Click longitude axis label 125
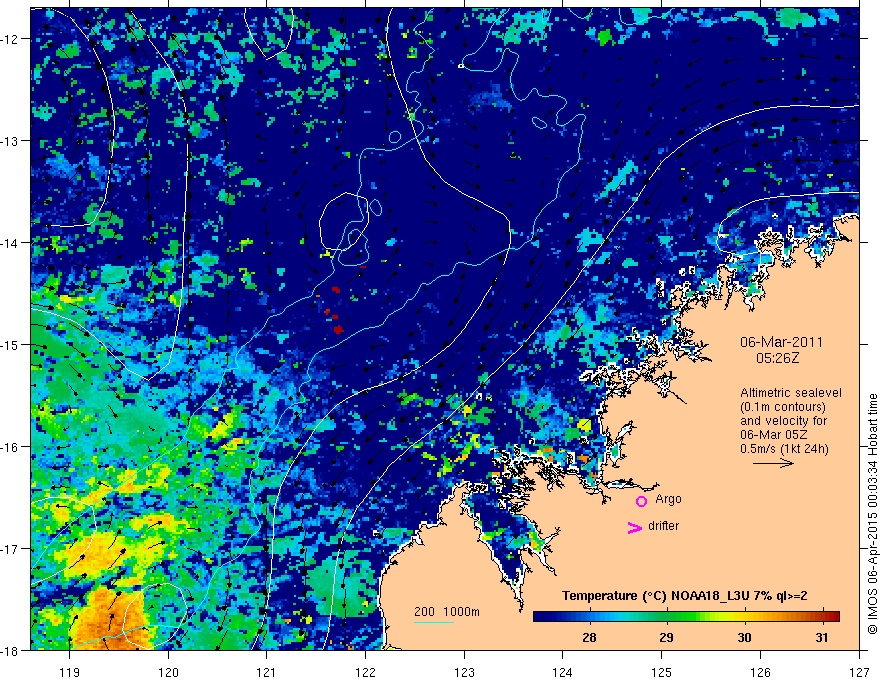The image size is (880, 680). point(662,672)
